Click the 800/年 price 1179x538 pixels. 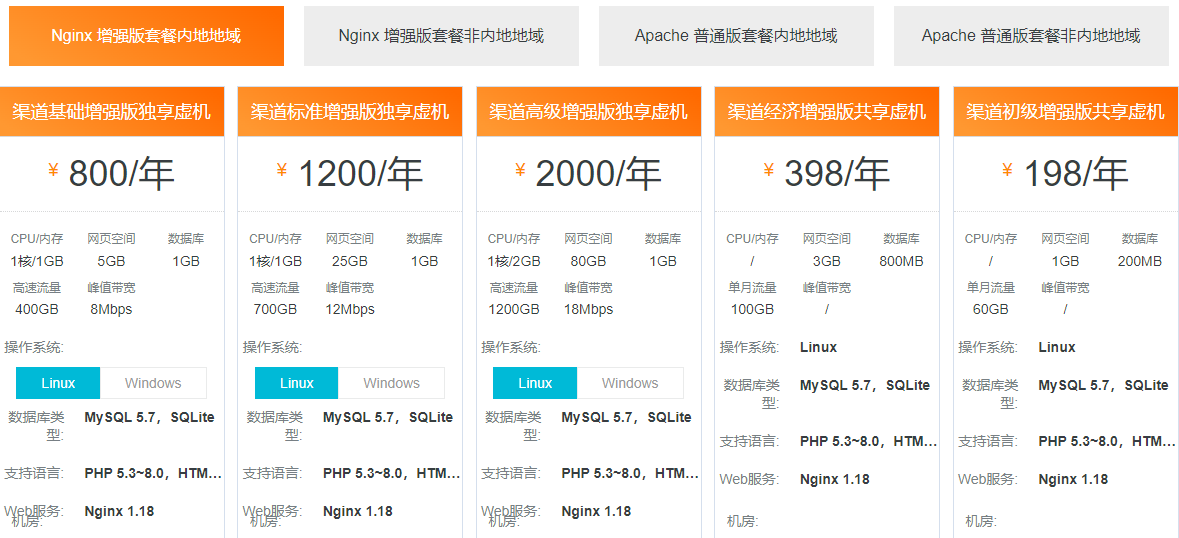(120, 174)
